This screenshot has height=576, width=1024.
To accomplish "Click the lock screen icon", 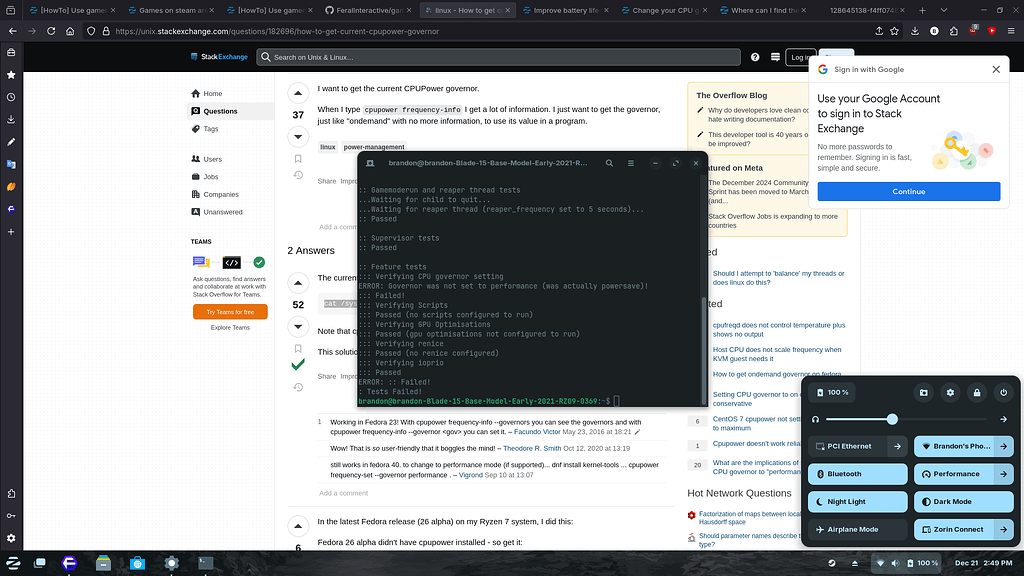I will coord(977,393).
